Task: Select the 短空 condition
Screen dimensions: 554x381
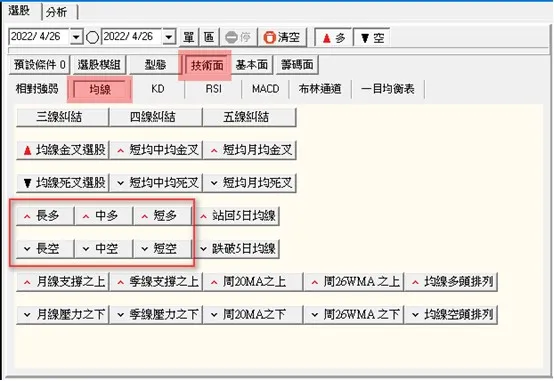Action: (x=162, y=249)
